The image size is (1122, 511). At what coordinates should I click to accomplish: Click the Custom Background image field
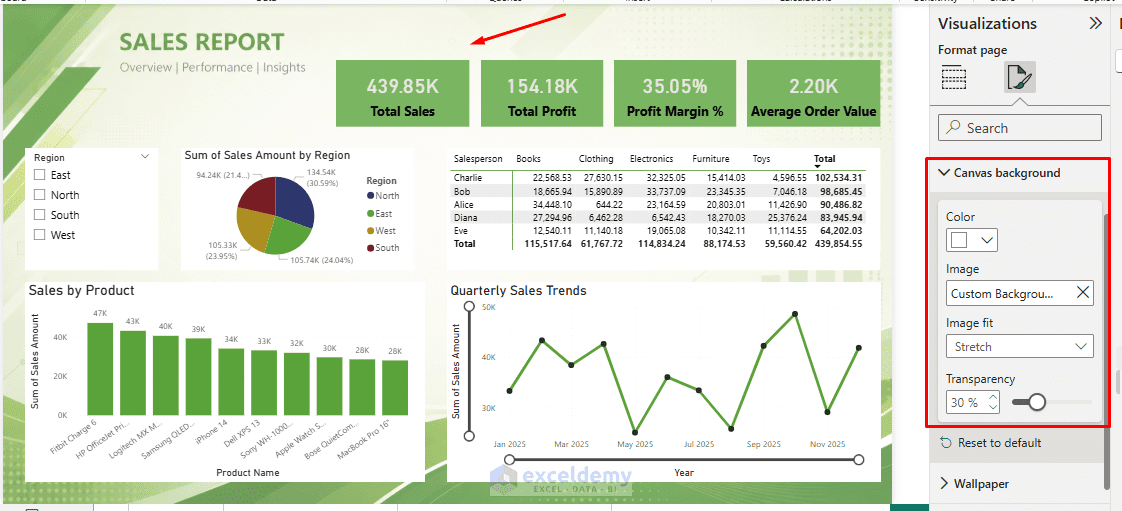tap(1020, 293)
